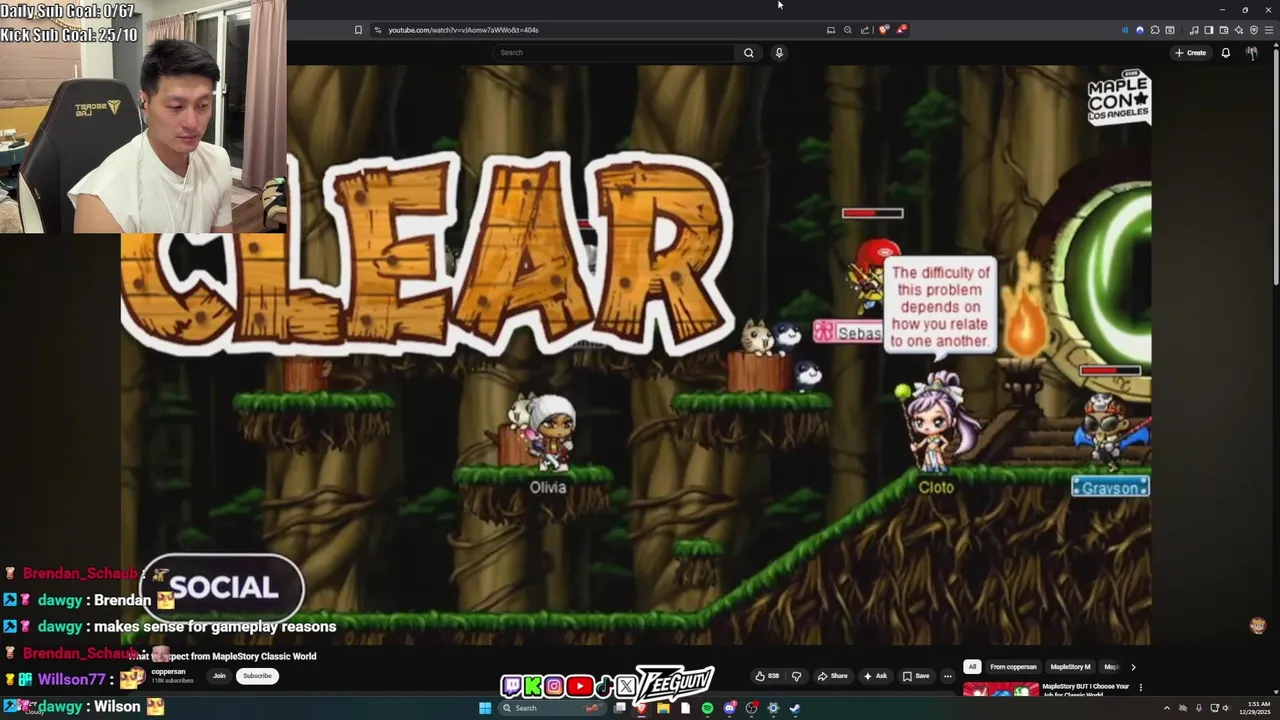Image resolution: width=1280 pixels, height=720 pixels.
Task: Click the Share button under the video
Action: 832,676
